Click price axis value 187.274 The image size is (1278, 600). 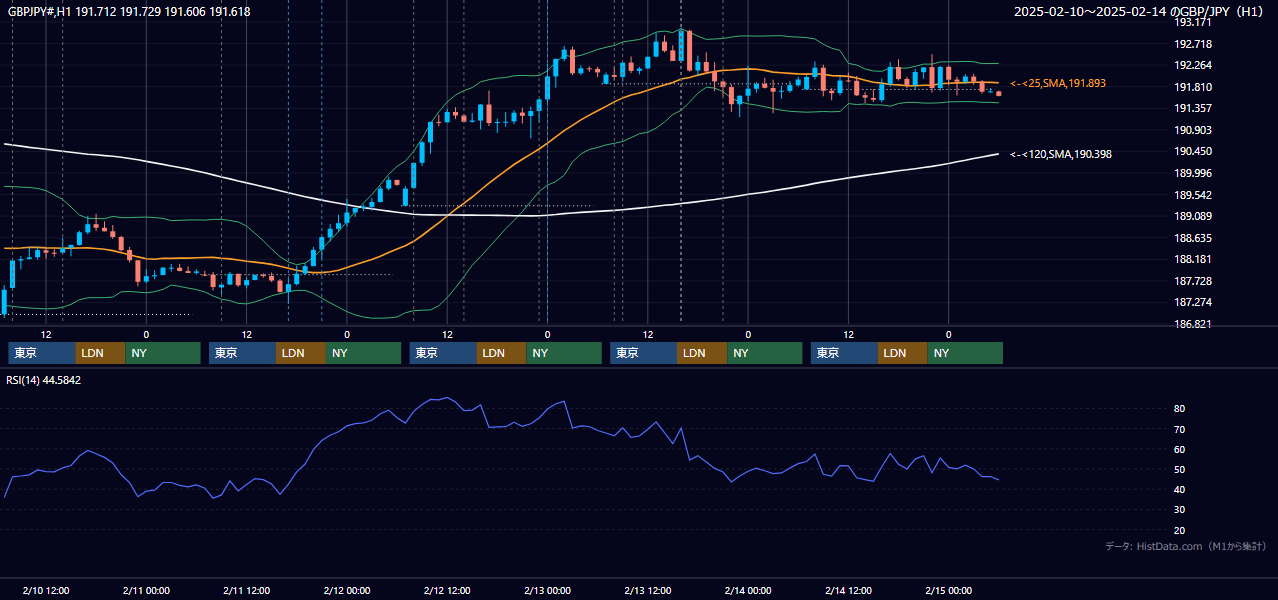click(1193, 302)
